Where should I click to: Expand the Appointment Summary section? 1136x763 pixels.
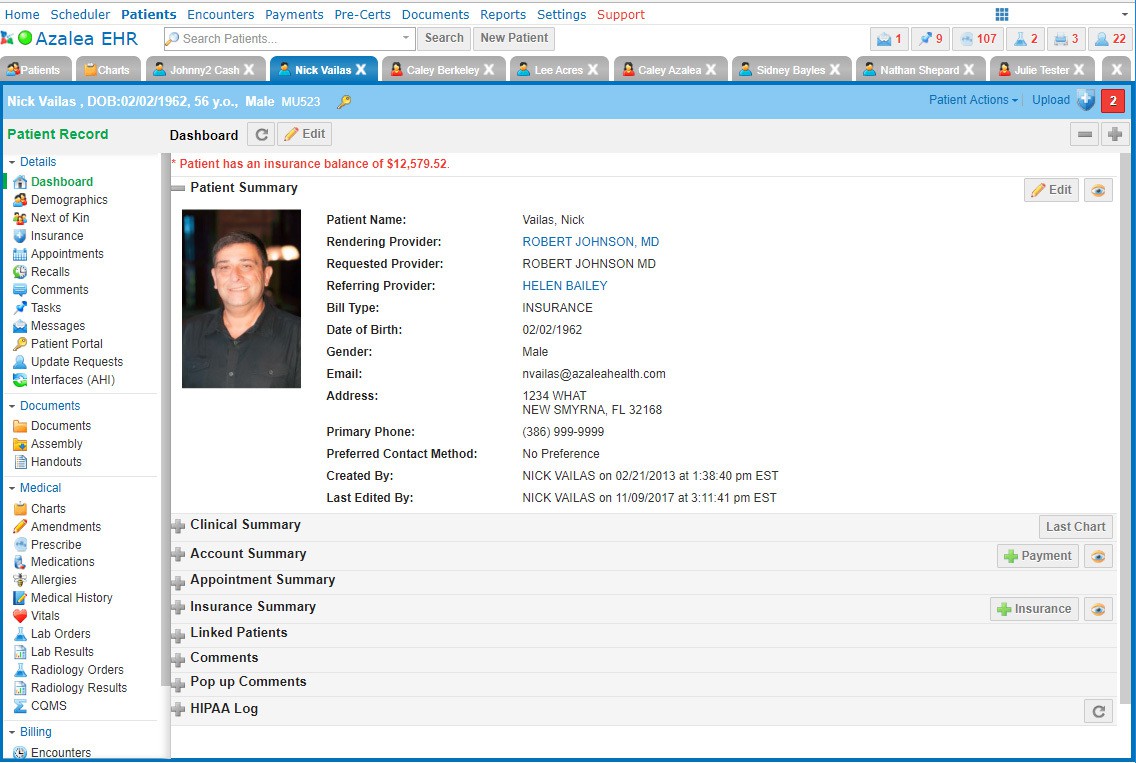pyautogui.click(x=178, y=581)
